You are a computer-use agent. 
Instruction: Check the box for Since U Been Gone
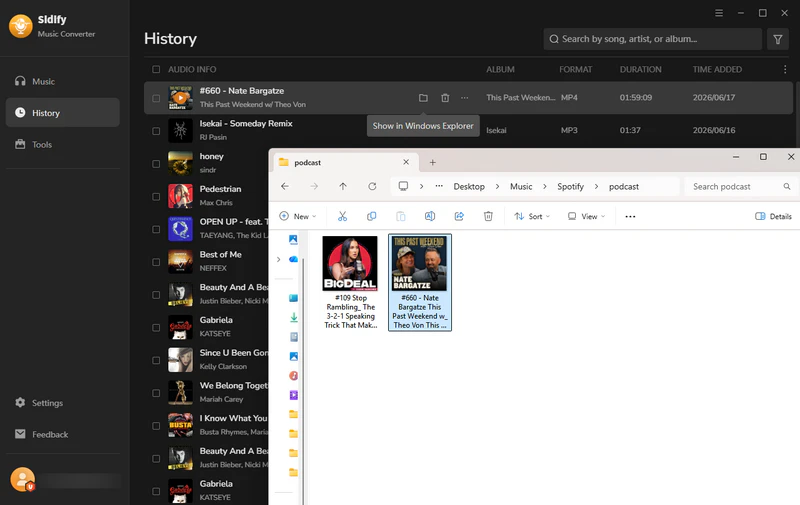point(156,360)
